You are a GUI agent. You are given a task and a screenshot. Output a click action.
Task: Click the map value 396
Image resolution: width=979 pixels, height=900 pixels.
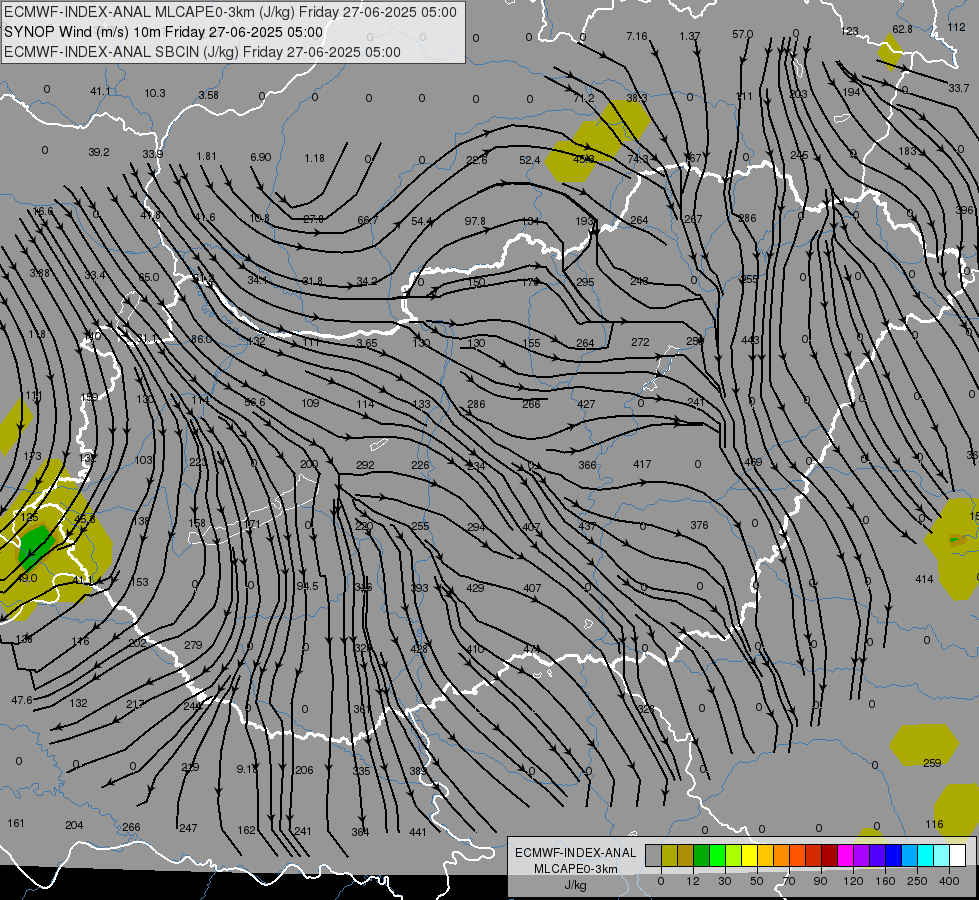964,210
